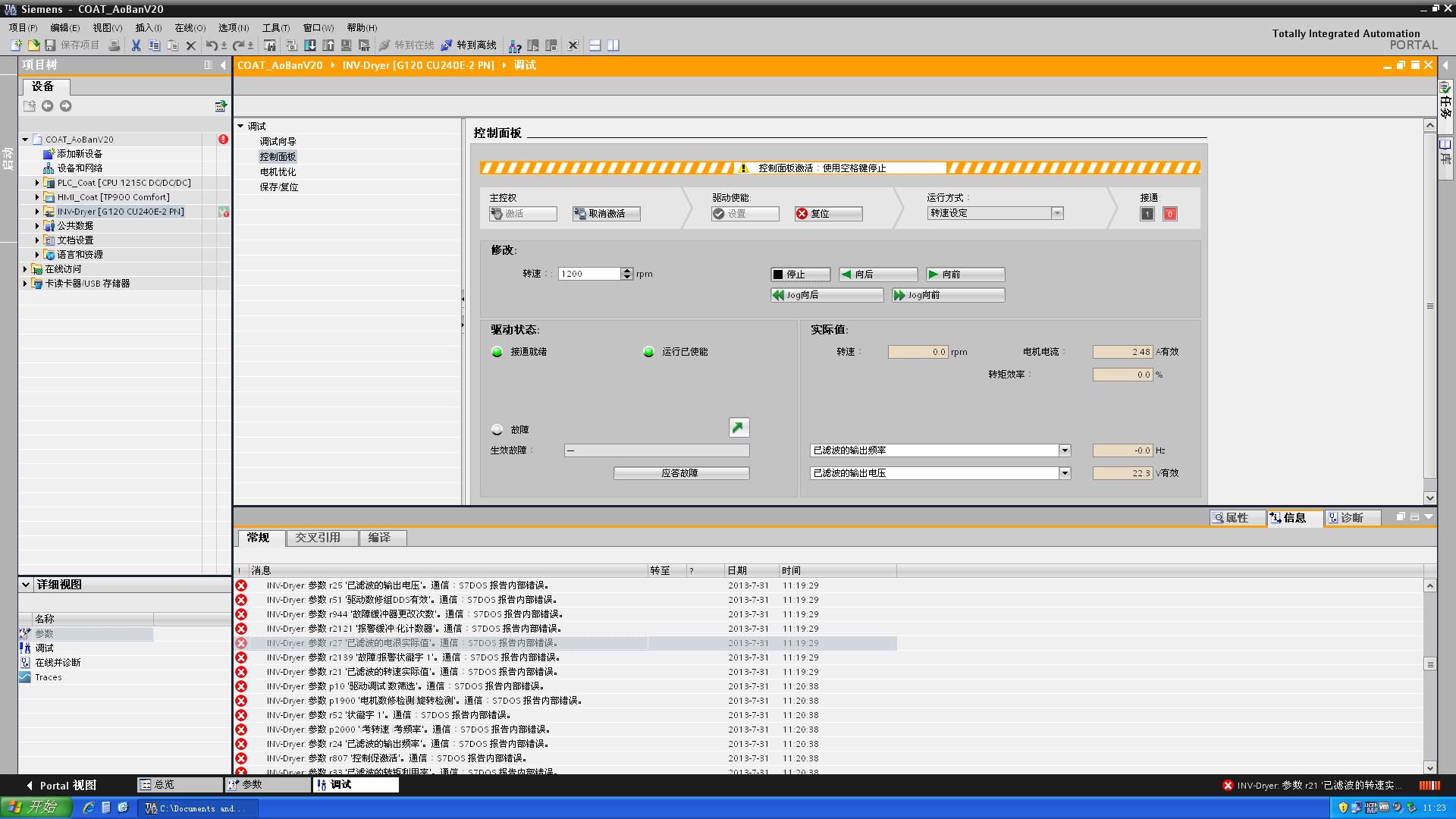Click the 转速 rpm input field
The height and width of the screenshot is (819, 1456).
pos(589,274)
